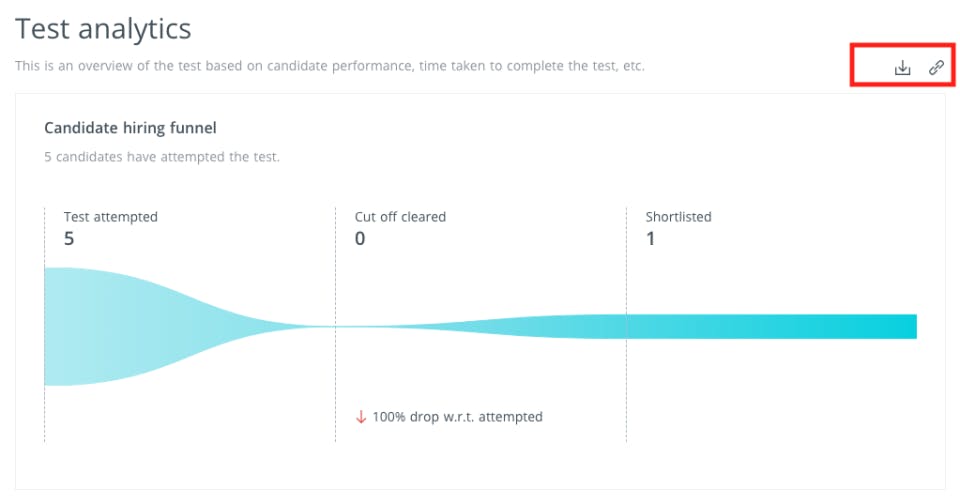Click the download report icon
960x504 pixels.
[902, 68]
